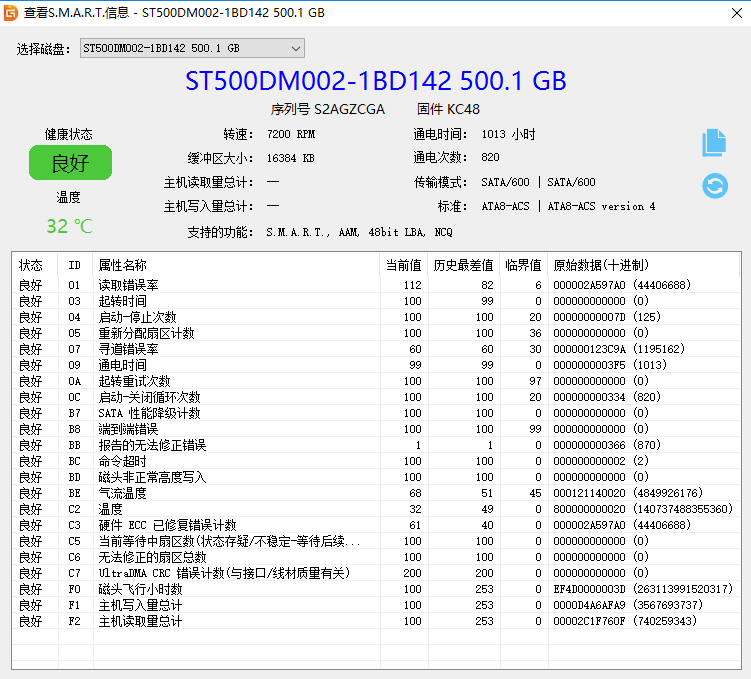This screenshot has width=751, height=679.
Task: Click the blue refresh icon
Action: point(715,186)
